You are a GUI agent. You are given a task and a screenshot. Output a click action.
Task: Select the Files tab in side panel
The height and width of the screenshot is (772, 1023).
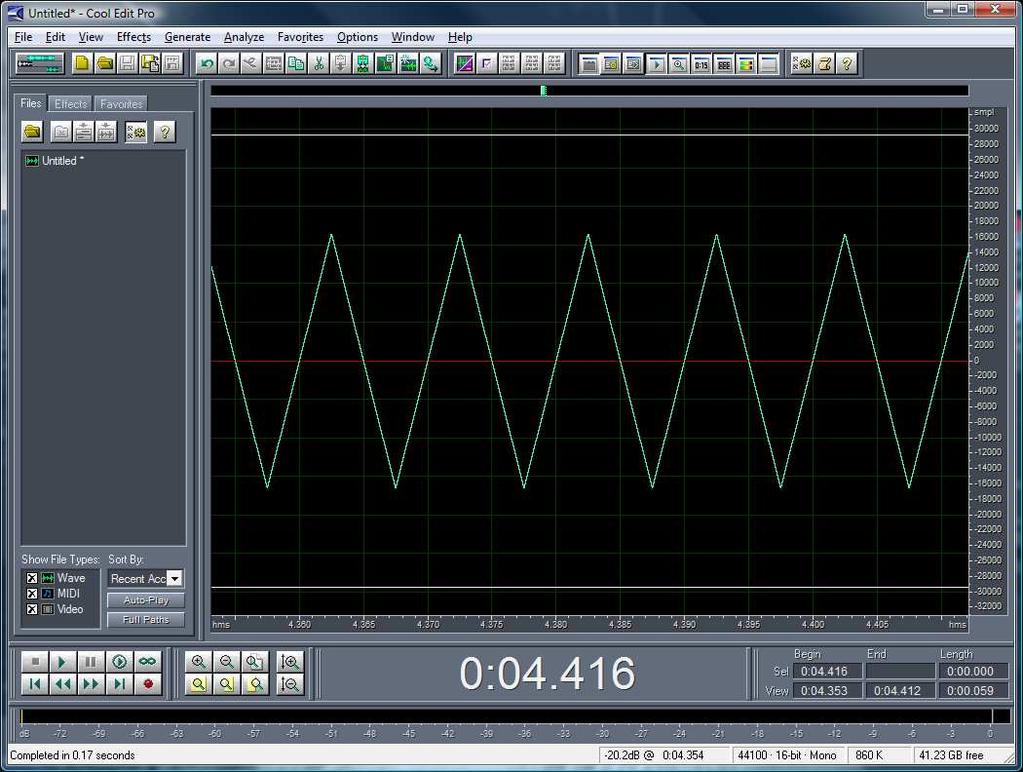(31, 103)
